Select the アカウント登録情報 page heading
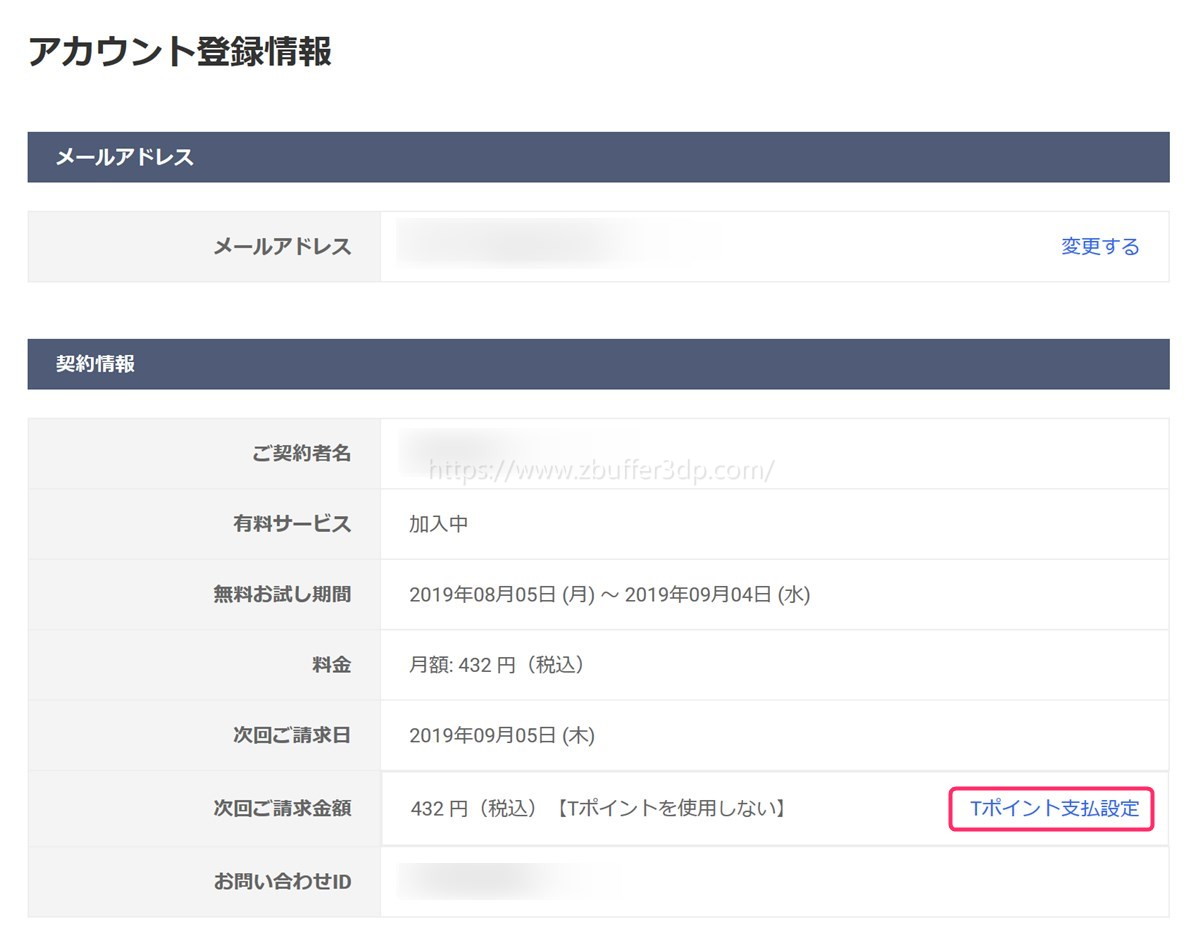Viewport: 1200px width, 933px height. (x=180, y=51)
